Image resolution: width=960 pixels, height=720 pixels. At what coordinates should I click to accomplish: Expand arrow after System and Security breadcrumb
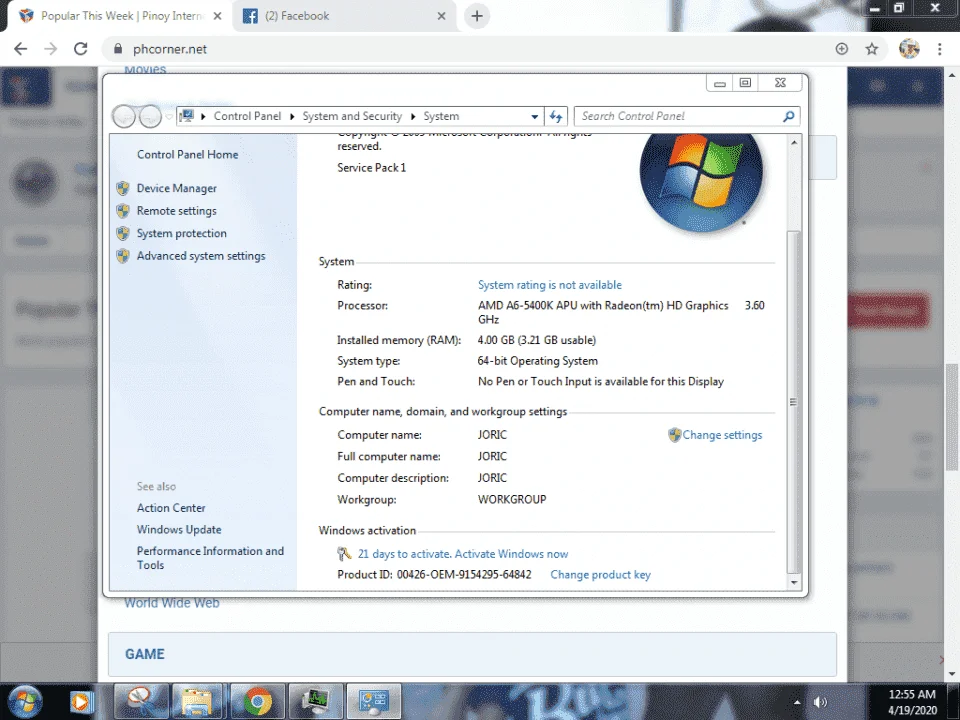click(413, 116)
